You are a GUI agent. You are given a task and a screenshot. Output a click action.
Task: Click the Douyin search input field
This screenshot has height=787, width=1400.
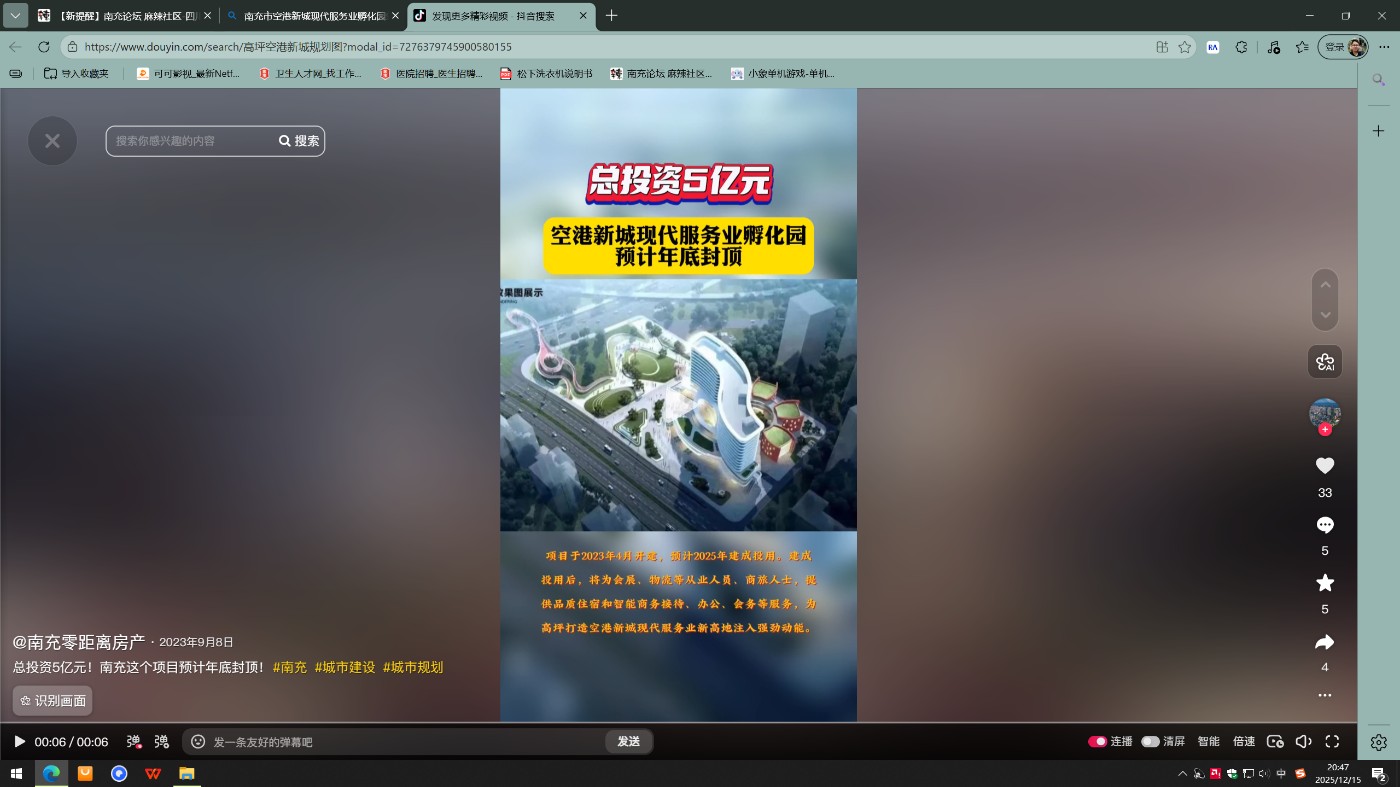point(190,141)
